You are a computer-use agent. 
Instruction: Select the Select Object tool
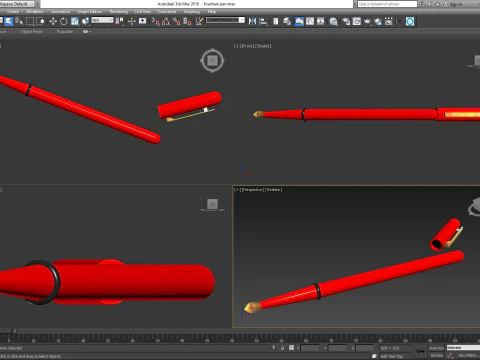tap(9, 21)
